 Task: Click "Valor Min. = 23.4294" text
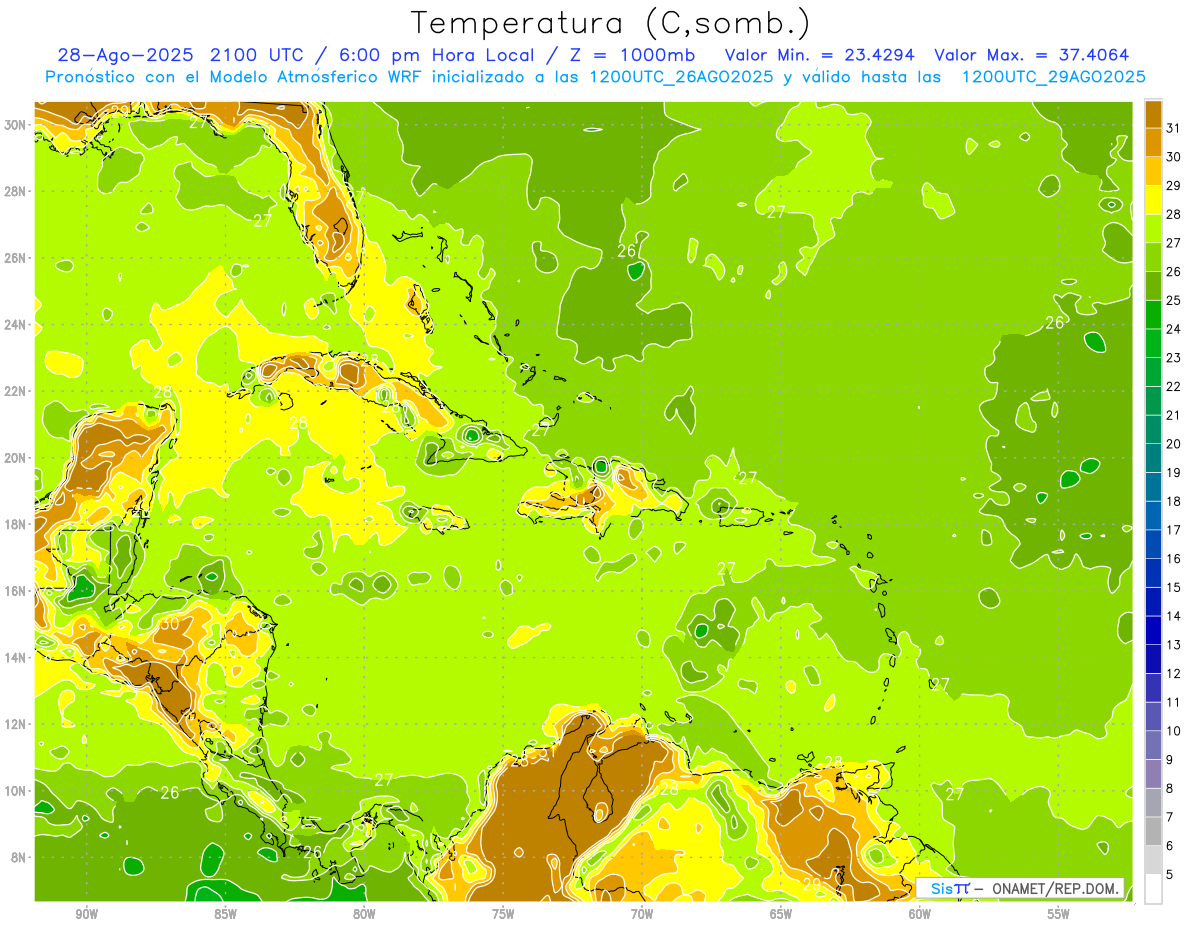click(x=818, y=55)
